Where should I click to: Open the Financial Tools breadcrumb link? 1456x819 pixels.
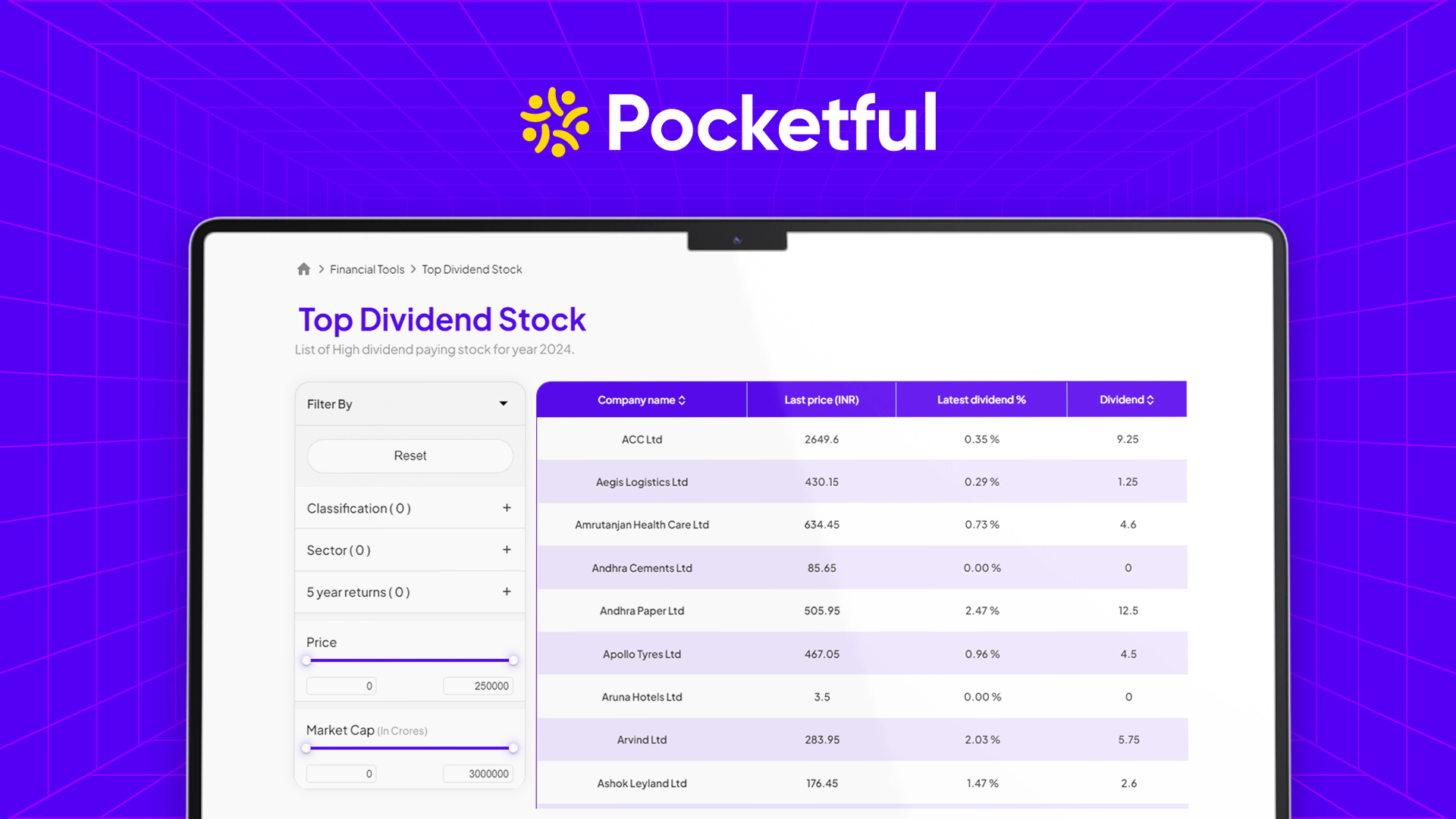(x=367, y=269)
